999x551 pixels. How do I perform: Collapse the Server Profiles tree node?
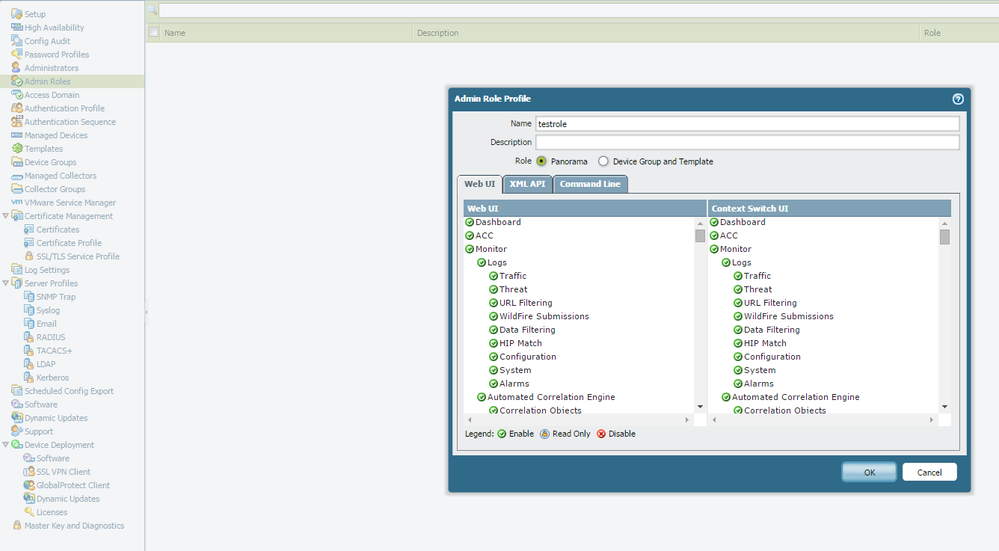click(x=5, y=283)
